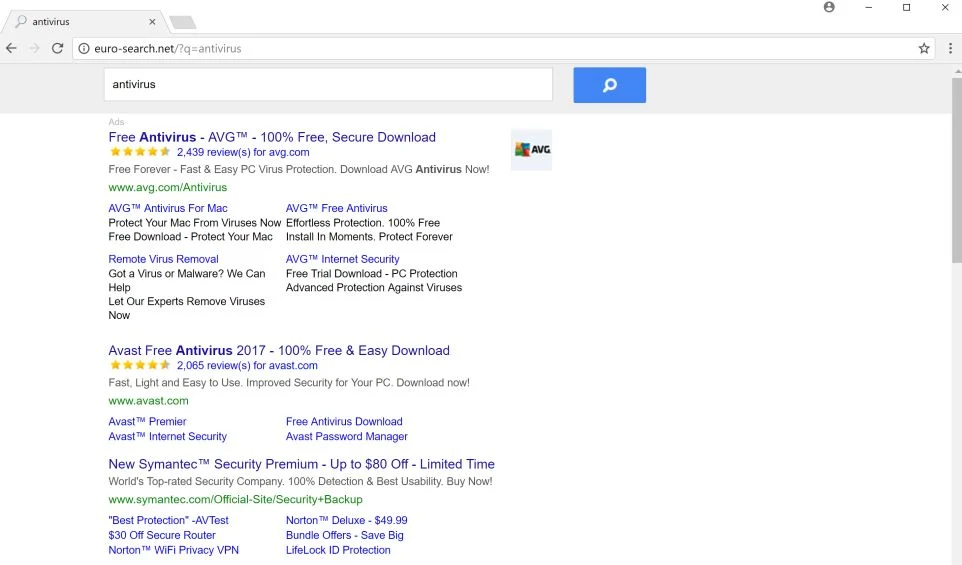
Task: Open AVG Antivirus For Mac link
Action: [167, 208]
